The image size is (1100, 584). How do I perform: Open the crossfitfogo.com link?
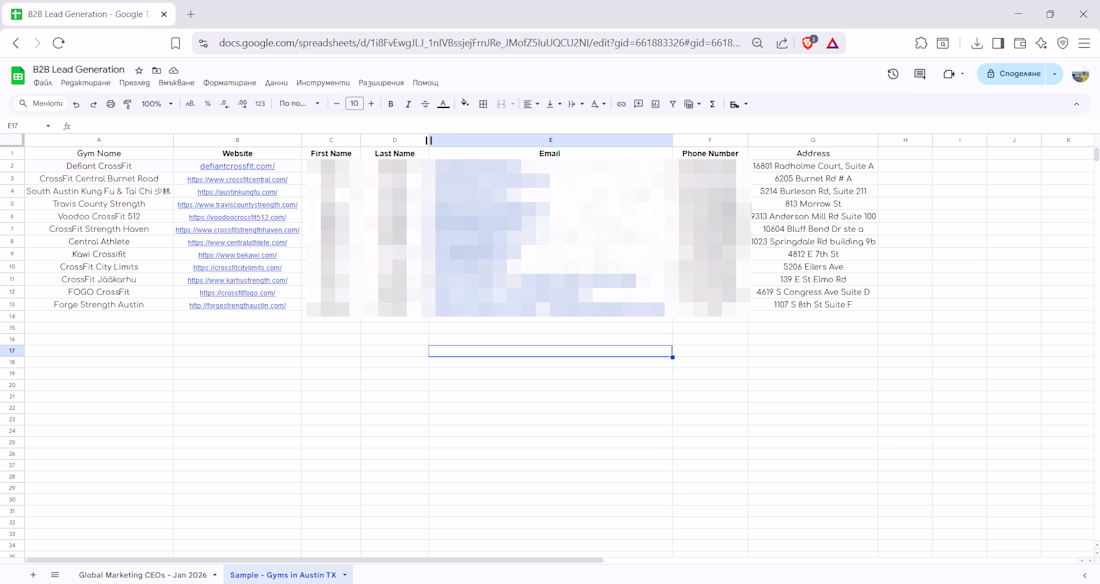point(237,293)
